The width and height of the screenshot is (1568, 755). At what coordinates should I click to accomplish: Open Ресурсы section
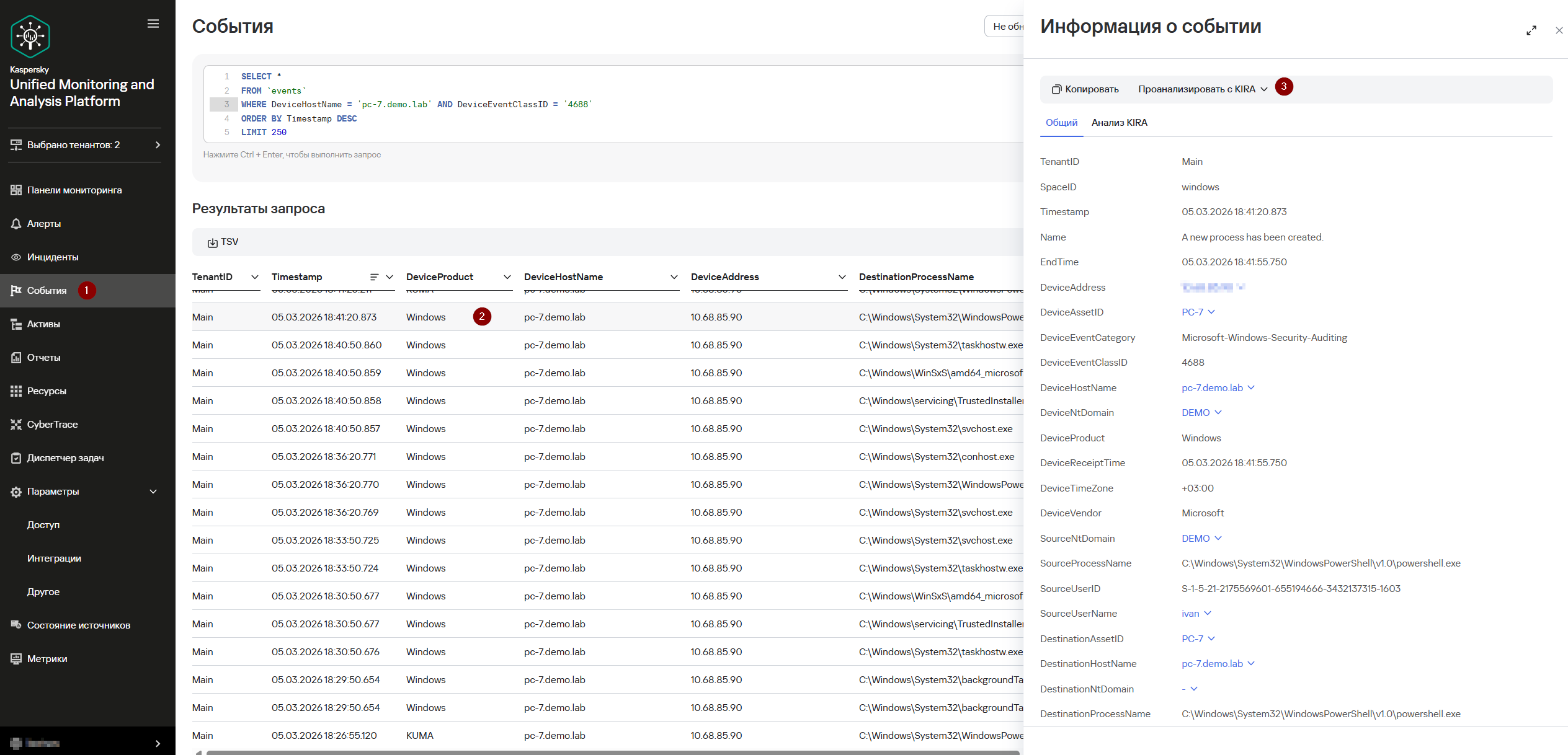tap(47, 391)
